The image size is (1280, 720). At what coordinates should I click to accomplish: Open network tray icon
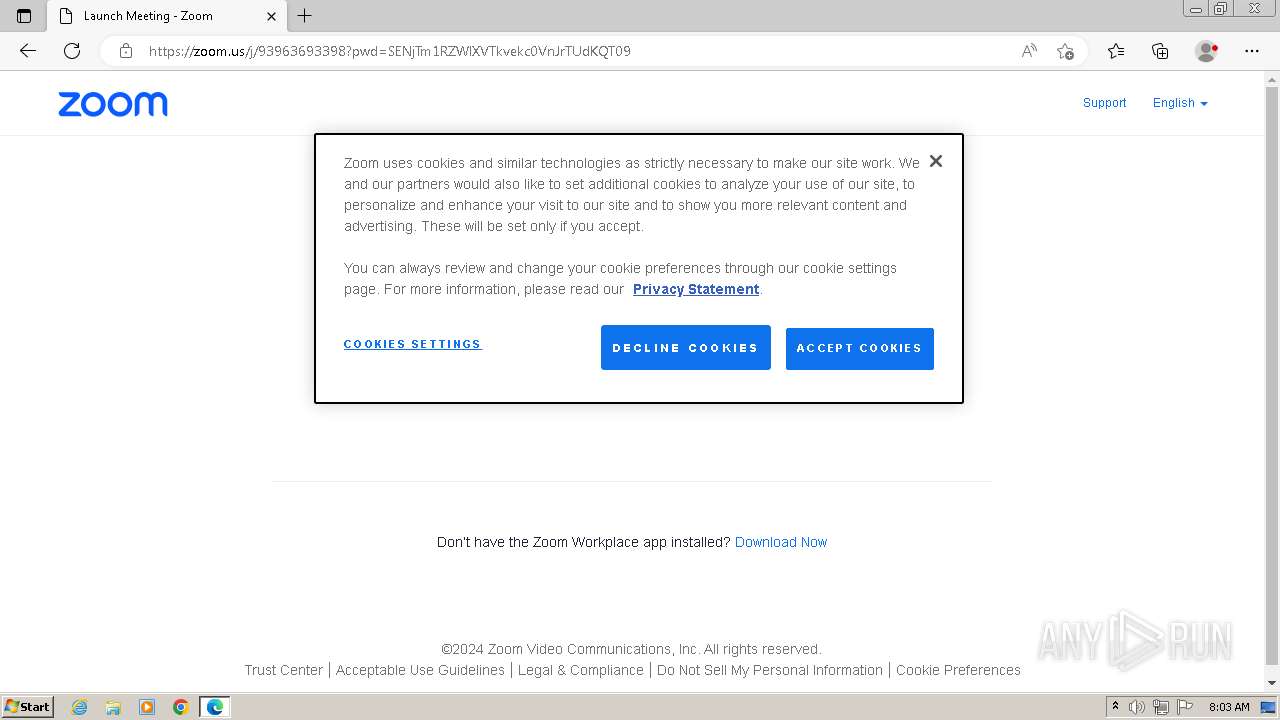click(1161, 707)
